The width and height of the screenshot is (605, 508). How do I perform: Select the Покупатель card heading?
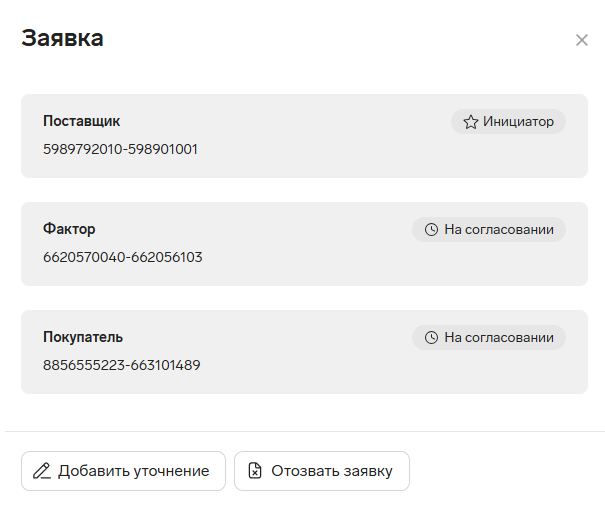pyautogui.click(x=83, y=337)
